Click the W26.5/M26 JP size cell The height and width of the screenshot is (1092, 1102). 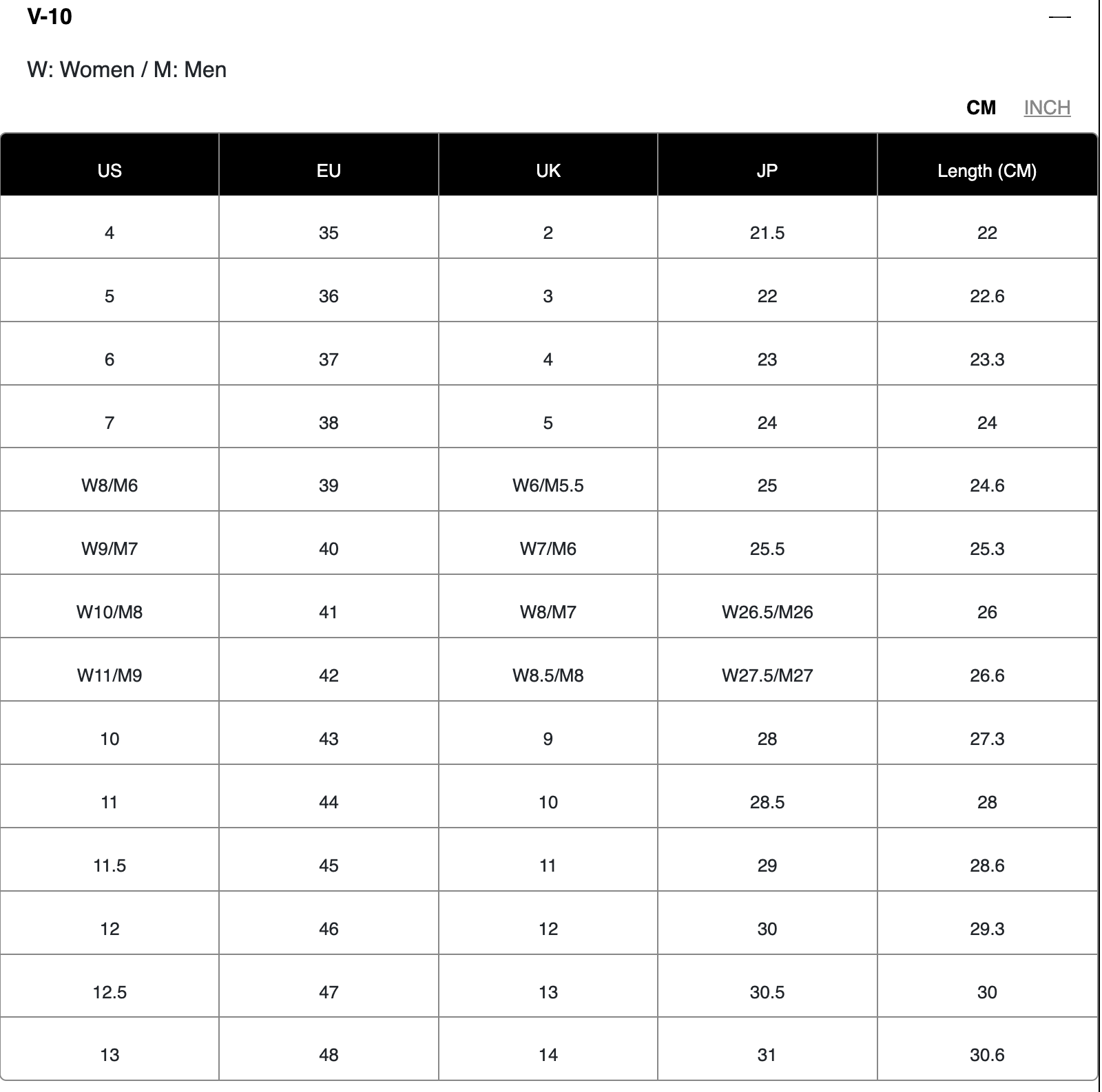[767, 612]
